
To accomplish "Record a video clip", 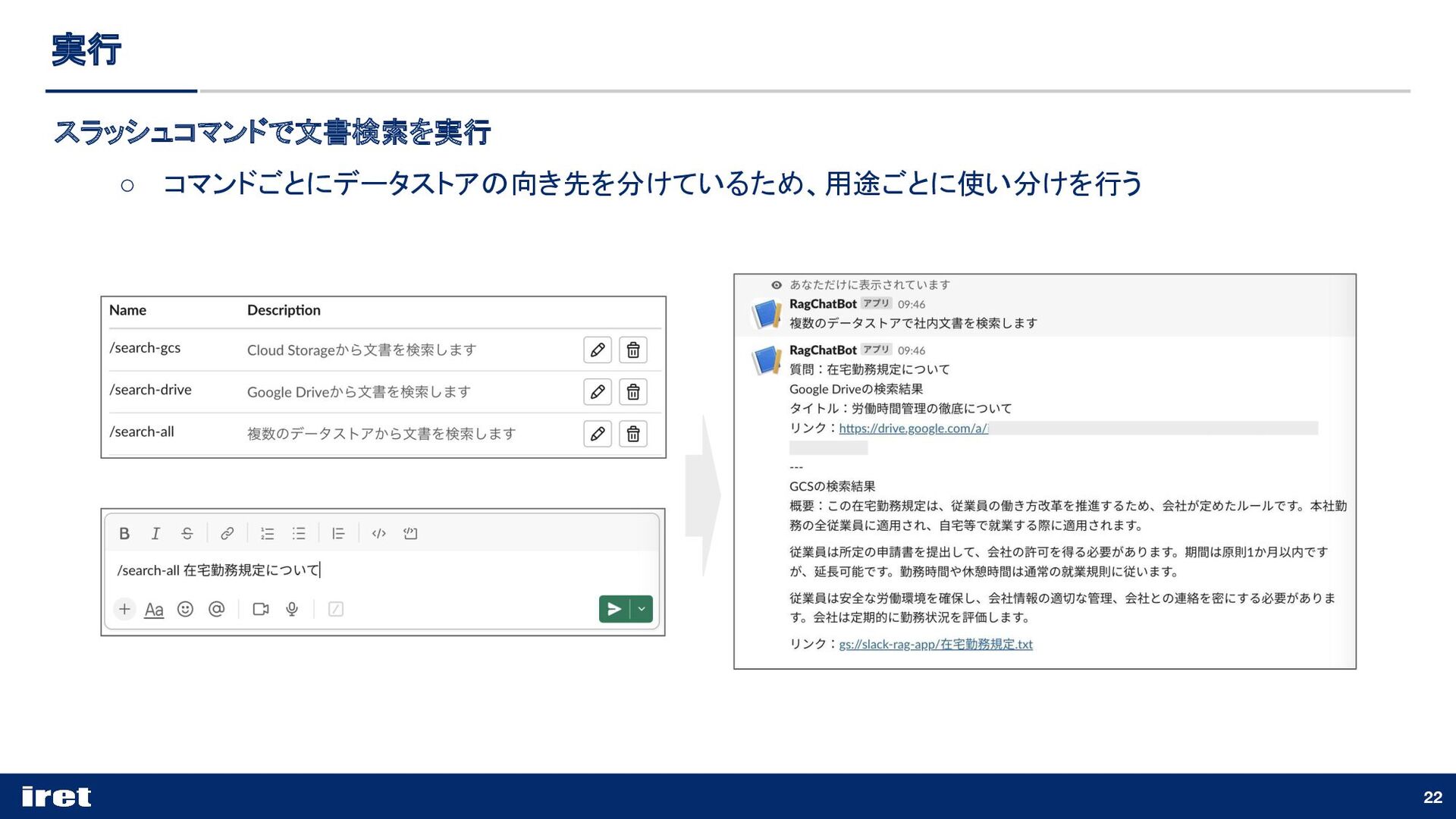I will pos(261,609).
